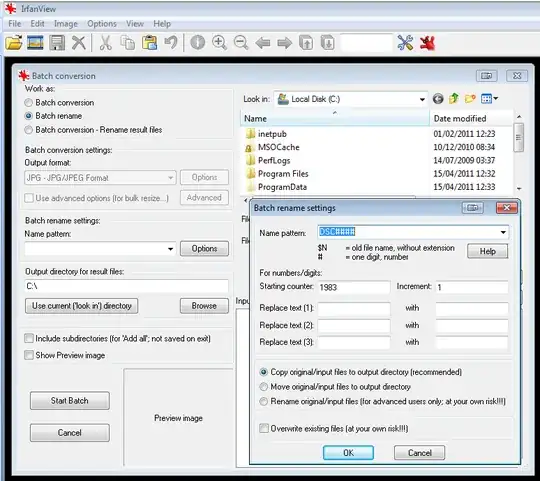Open the Options menu
Screen dimensions: 540x481
pos(102,24)
